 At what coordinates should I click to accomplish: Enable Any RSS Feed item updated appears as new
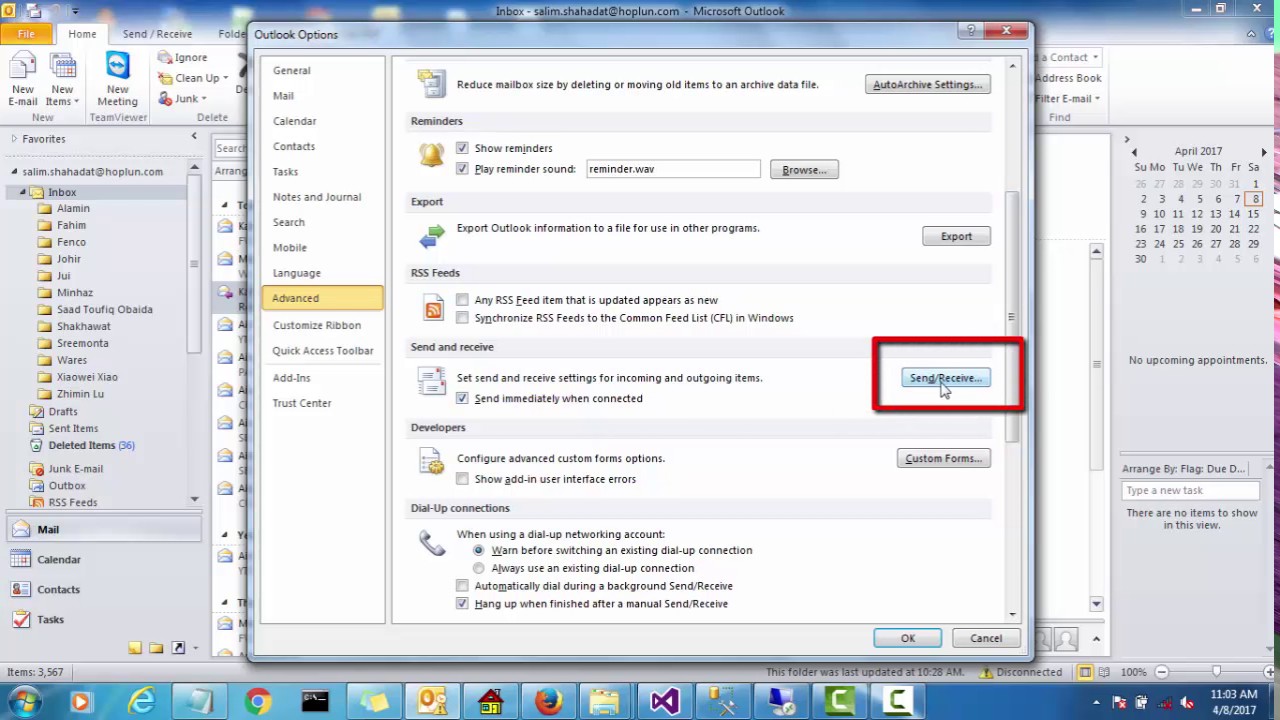[462, 300]
